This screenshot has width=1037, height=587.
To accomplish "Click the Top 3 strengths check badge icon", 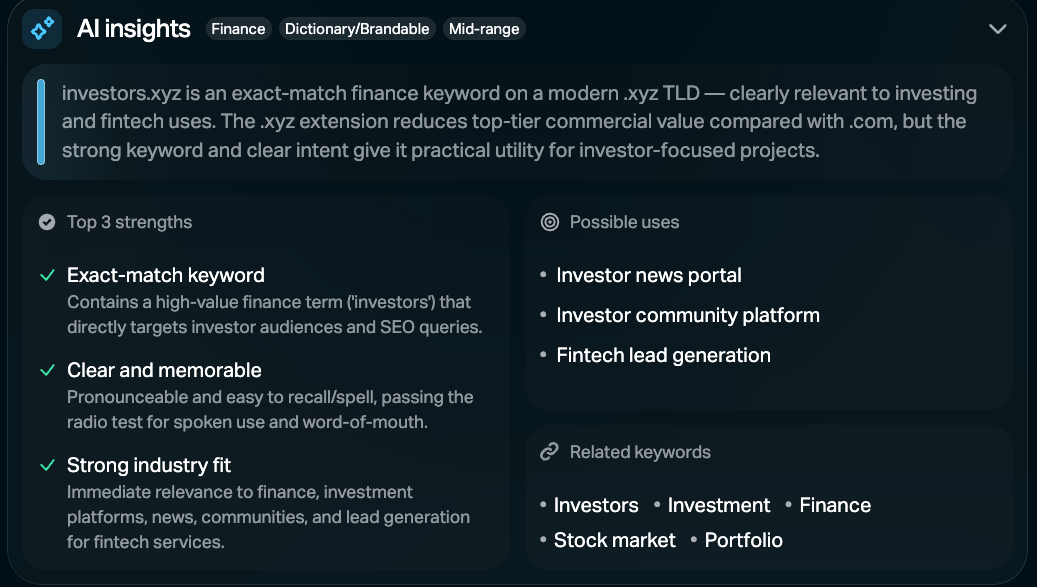I will tap(46, 222).
